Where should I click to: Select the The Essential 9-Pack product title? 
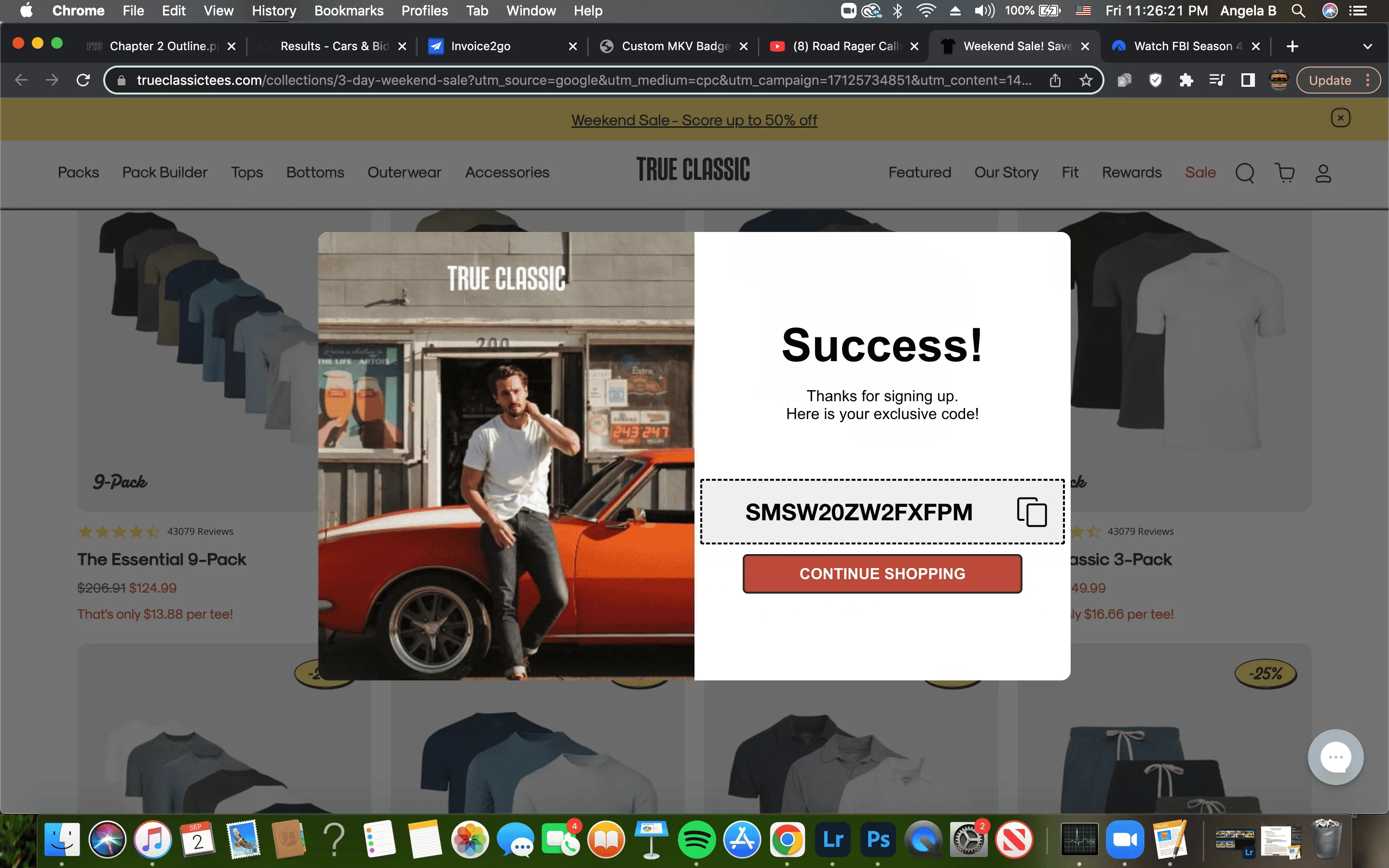click(162, 559)
